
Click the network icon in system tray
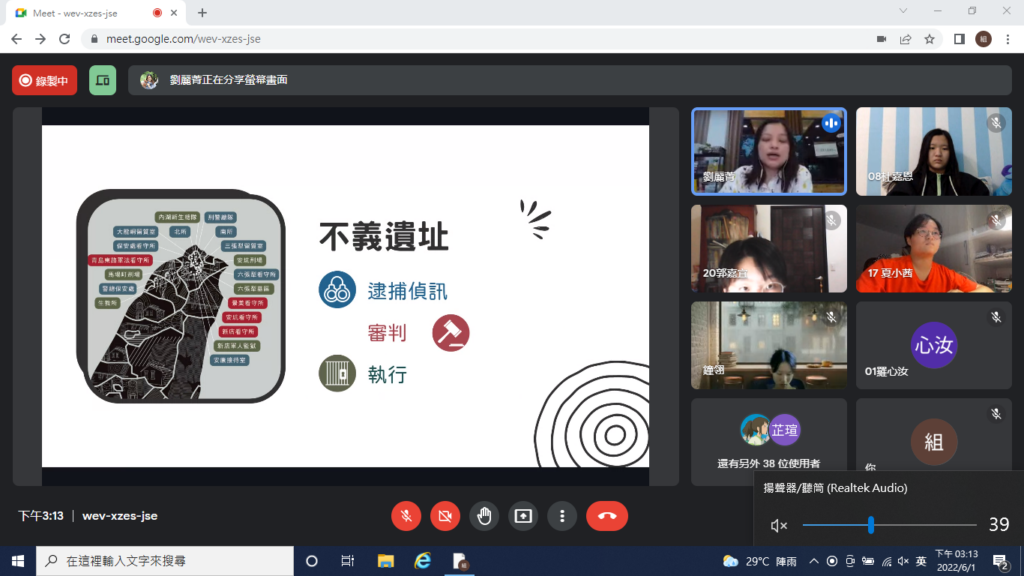click(886, 561)
